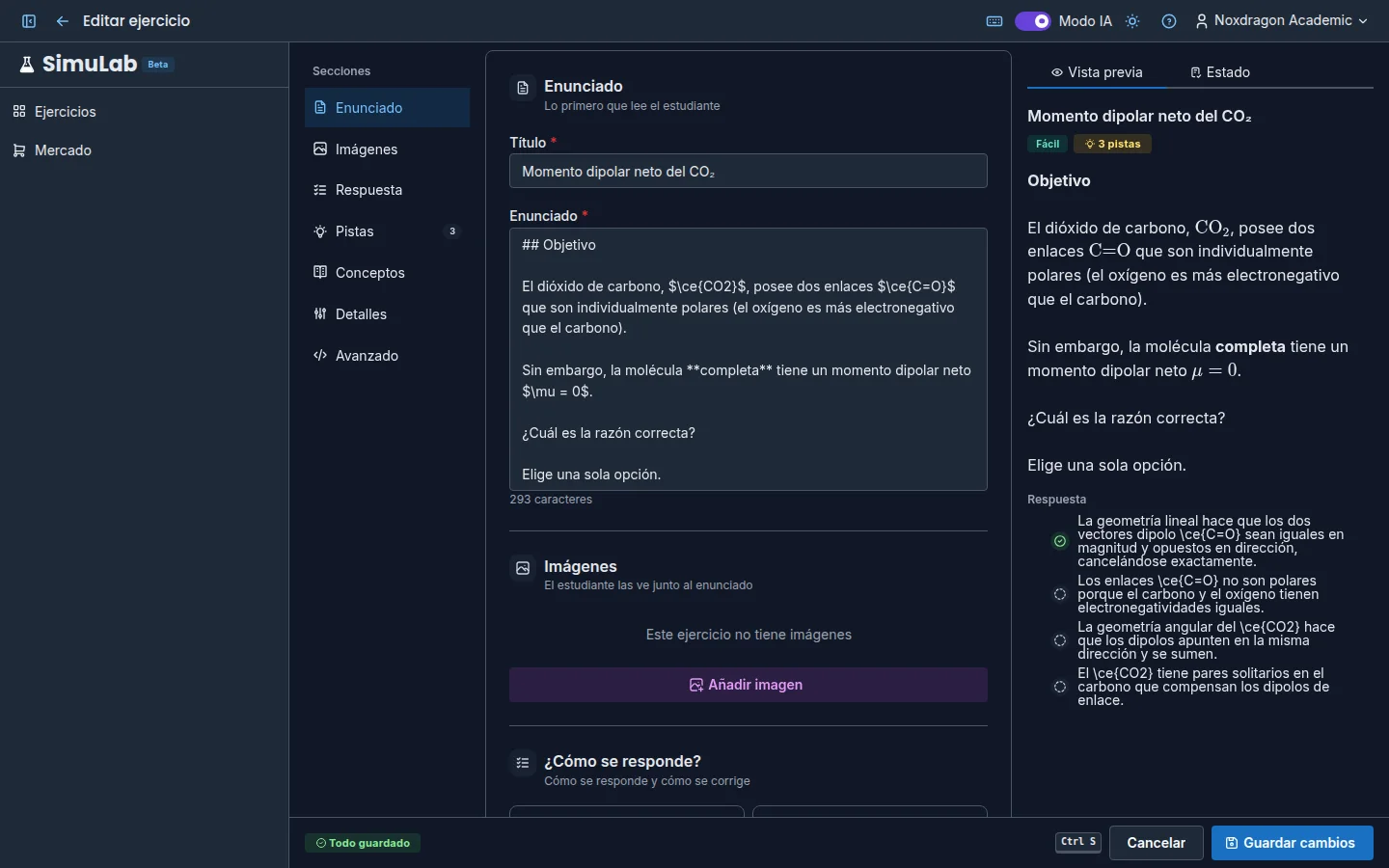Toggle the Modo IA switch

(1032, 21)
